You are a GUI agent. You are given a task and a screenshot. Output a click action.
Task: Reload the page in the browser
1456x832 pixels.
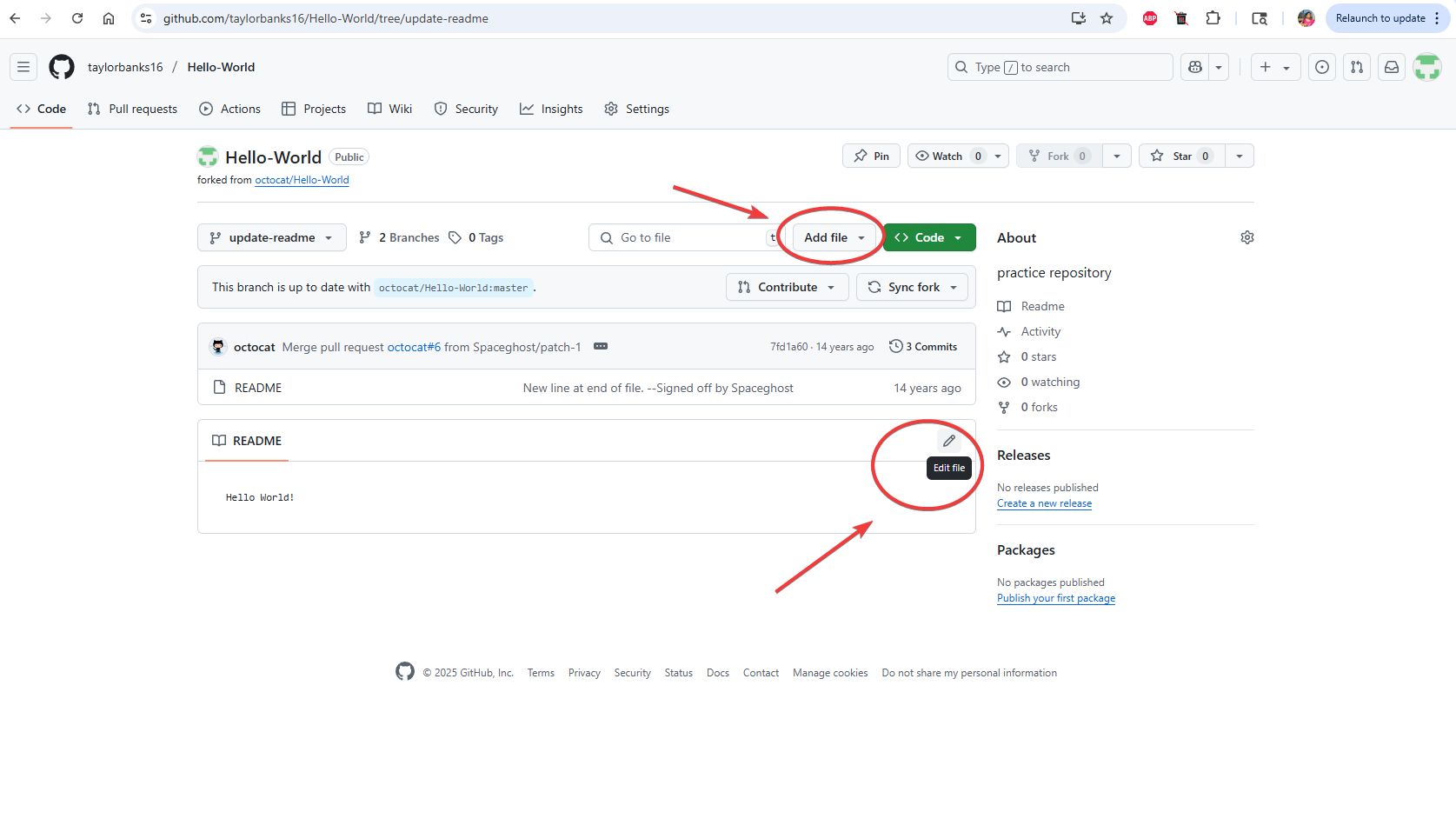point(77,18)
